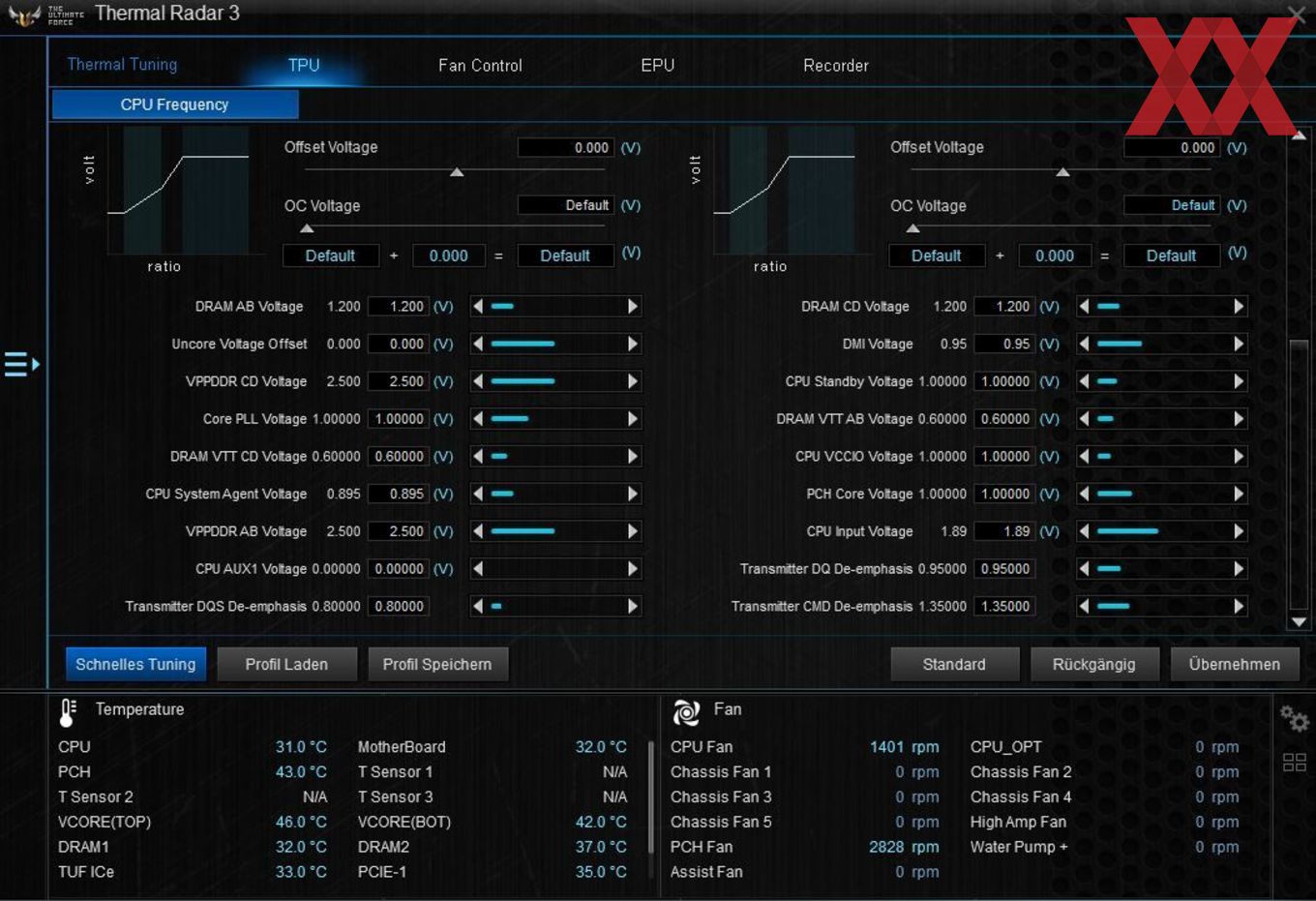Viewport: 1316px width, 901px height.
Task: Click Profil Speichern button
Action: 437,664
